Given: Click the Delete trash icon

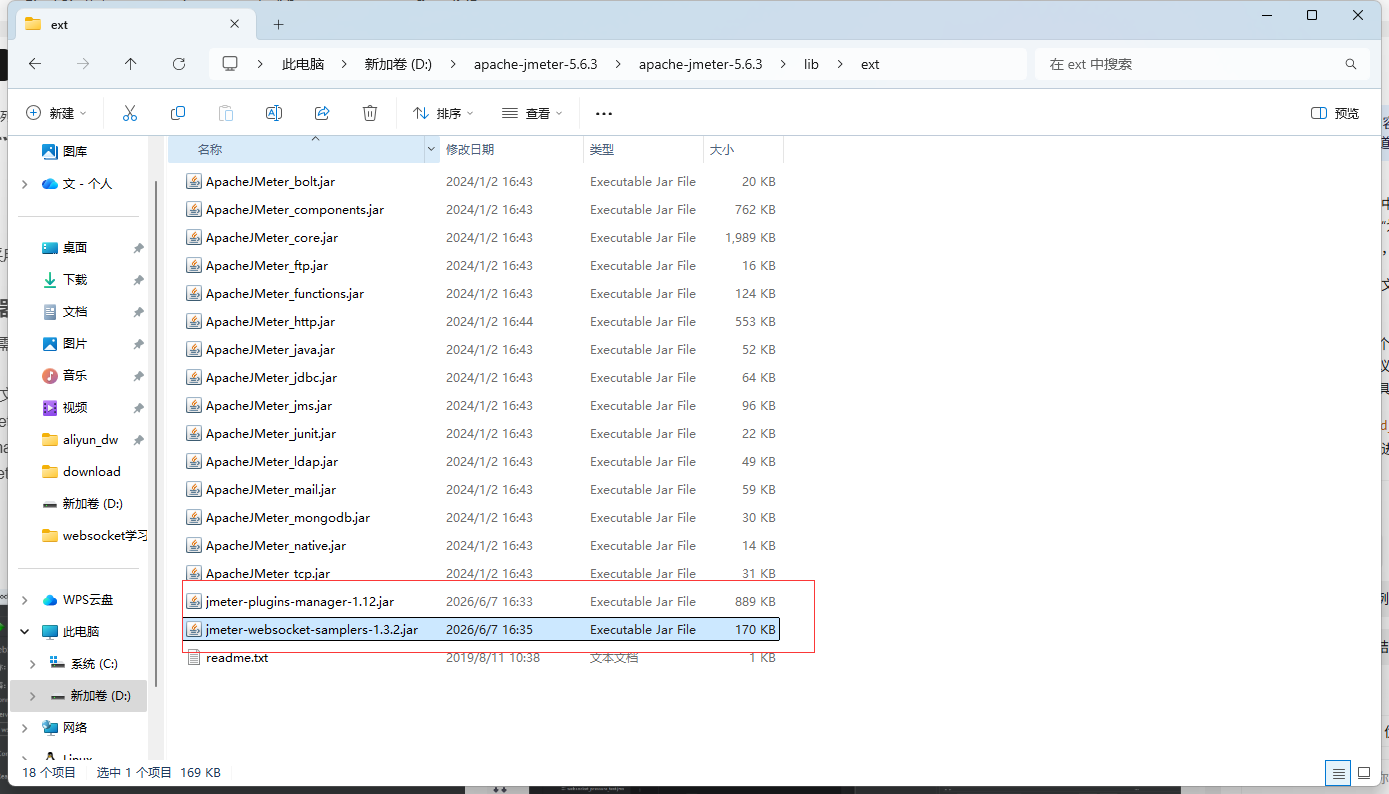Looking at the screenshot, I should pos(370,113).
